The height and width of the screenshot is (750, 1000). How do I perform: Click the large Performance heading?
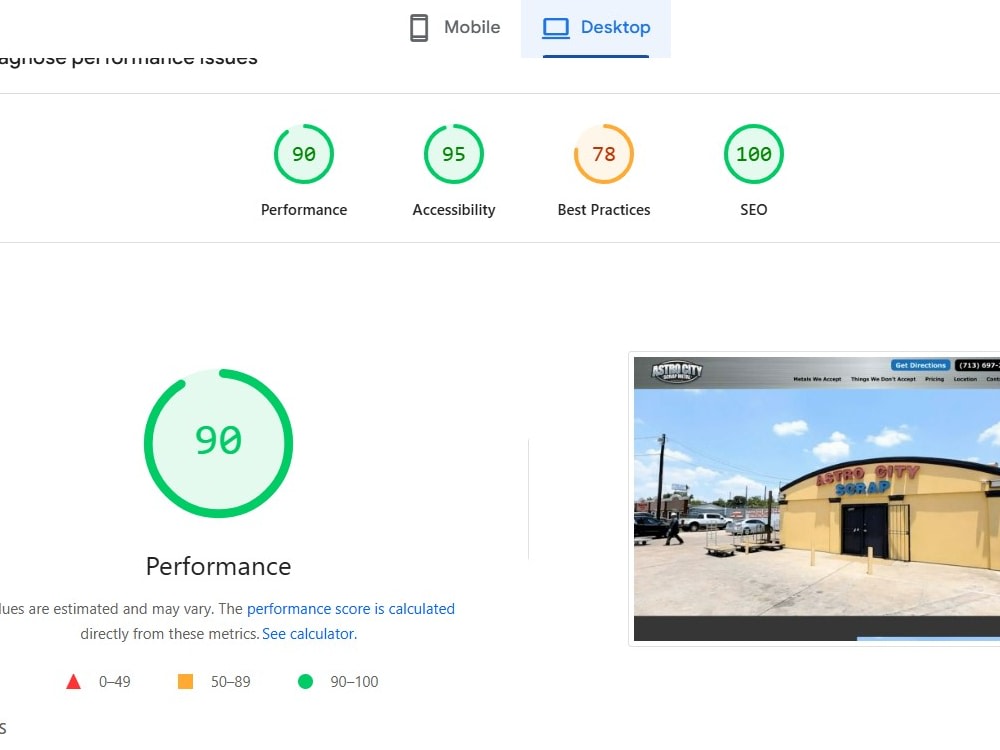218,566
